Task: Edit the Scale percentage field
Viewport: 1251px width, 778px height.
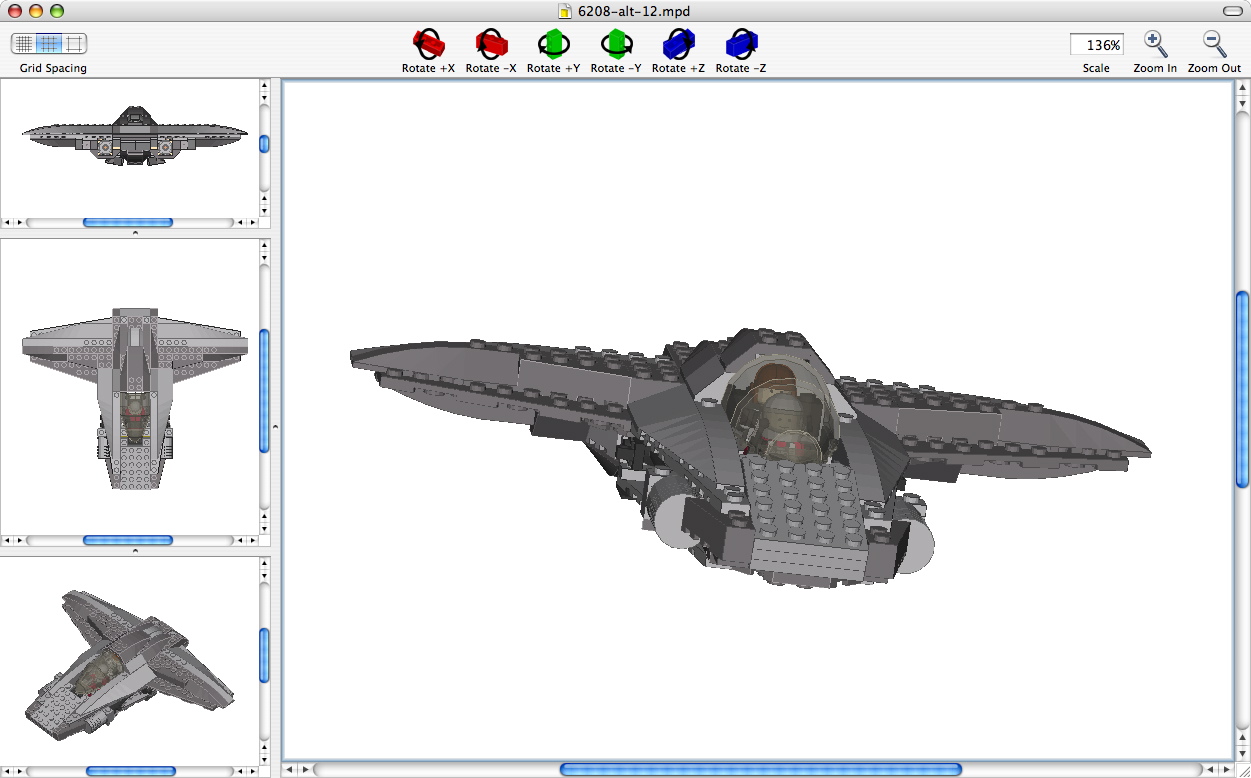Action: pyautogui.click(x=1097, y=44)
